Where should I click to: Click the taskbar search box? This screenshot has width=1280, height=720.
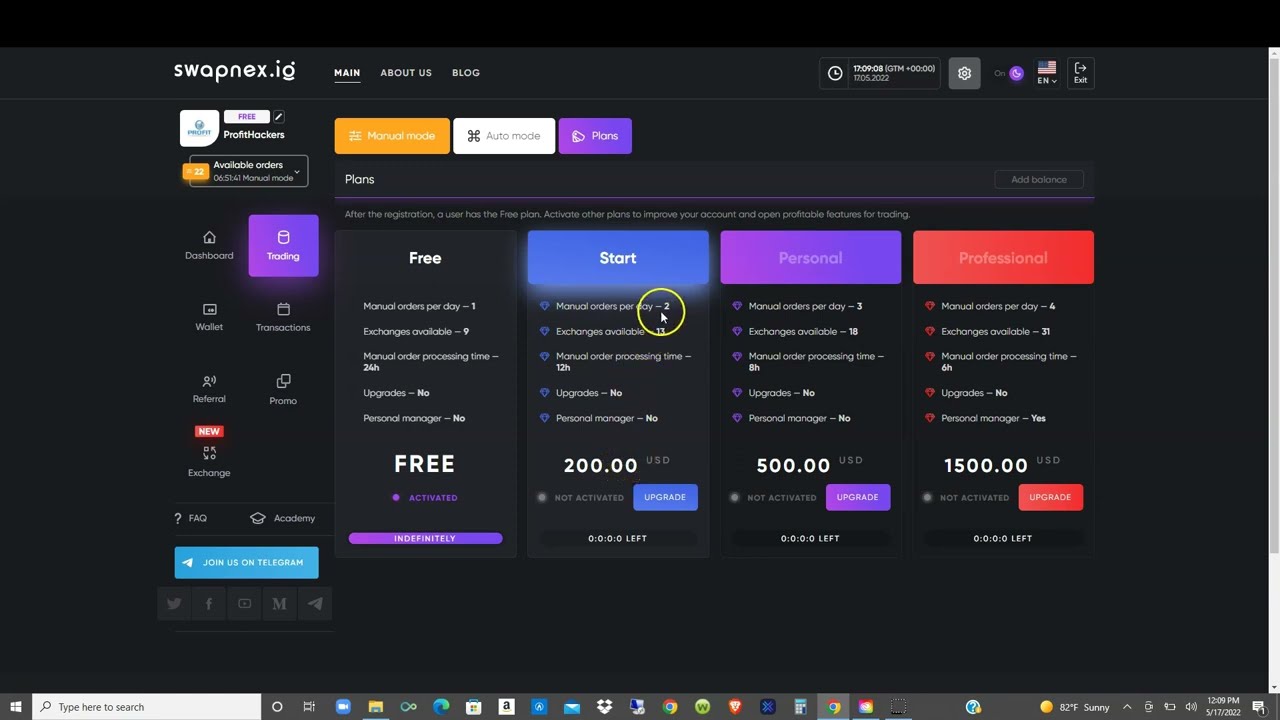147,707
